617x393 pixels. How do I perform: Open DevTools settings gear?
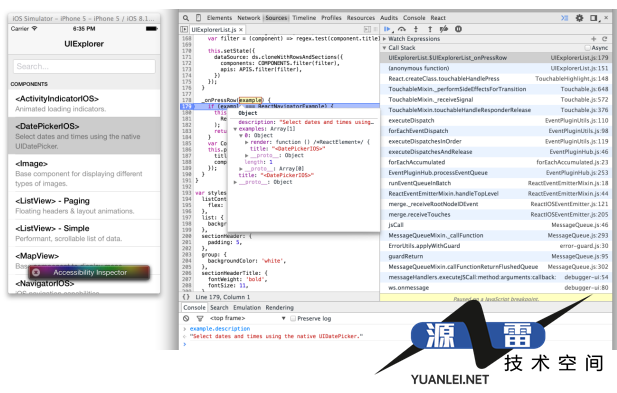(580, 18)
